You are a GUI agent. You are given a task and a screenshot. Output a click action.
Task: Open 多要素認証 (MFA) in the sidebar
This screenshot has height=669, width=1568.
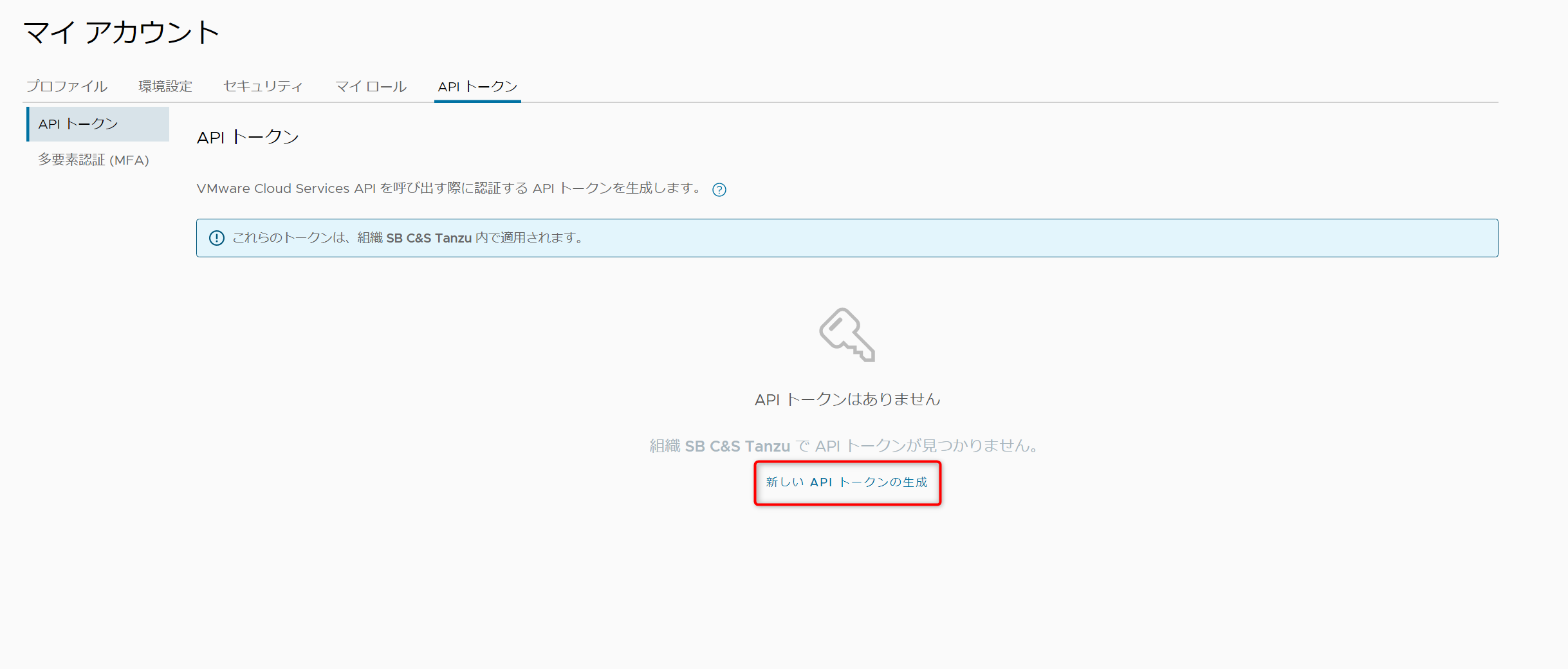[x=93, y=160]
